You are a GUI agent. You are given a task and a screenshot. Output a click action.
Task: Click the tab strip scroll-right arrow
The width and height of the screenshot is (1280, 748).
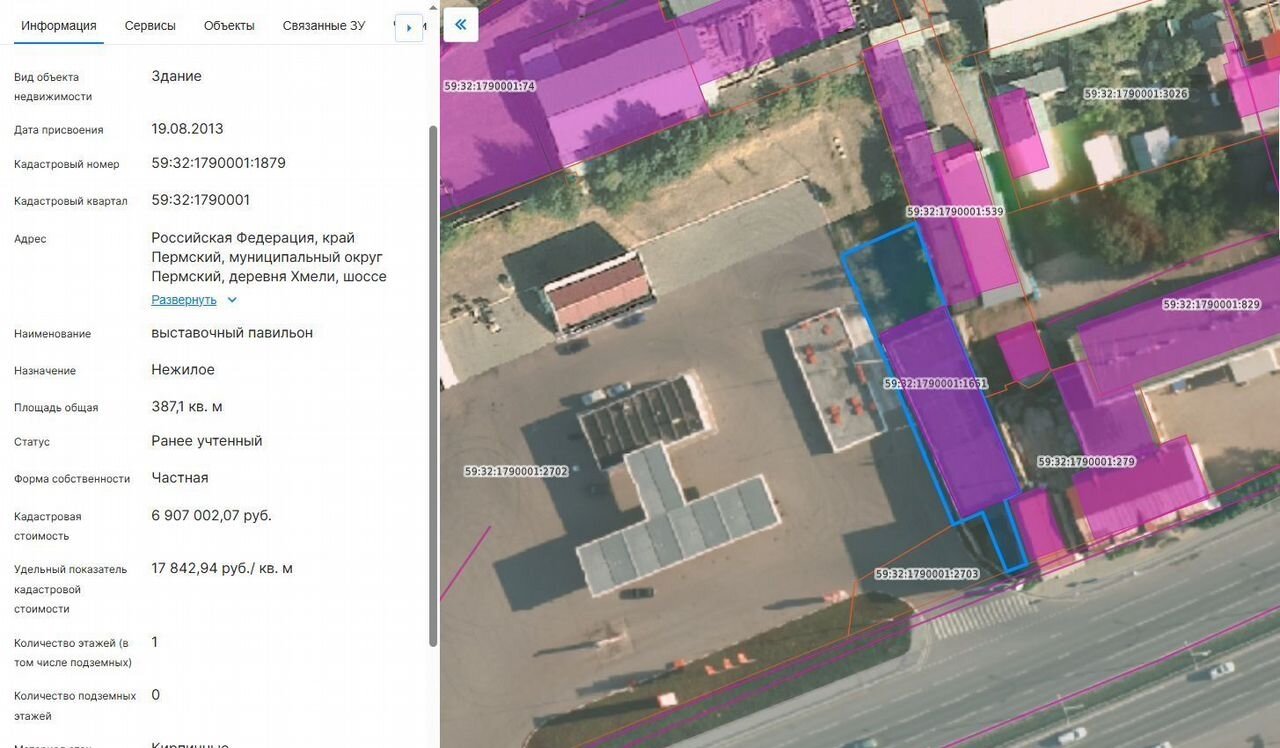(x=409, y=28)
